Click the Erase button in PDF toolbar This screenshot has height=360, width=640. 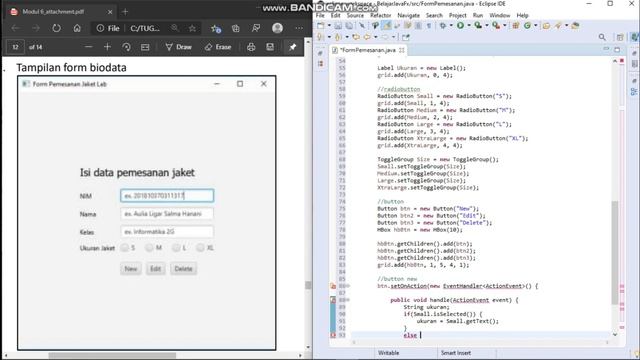click(x=218, y=47)
